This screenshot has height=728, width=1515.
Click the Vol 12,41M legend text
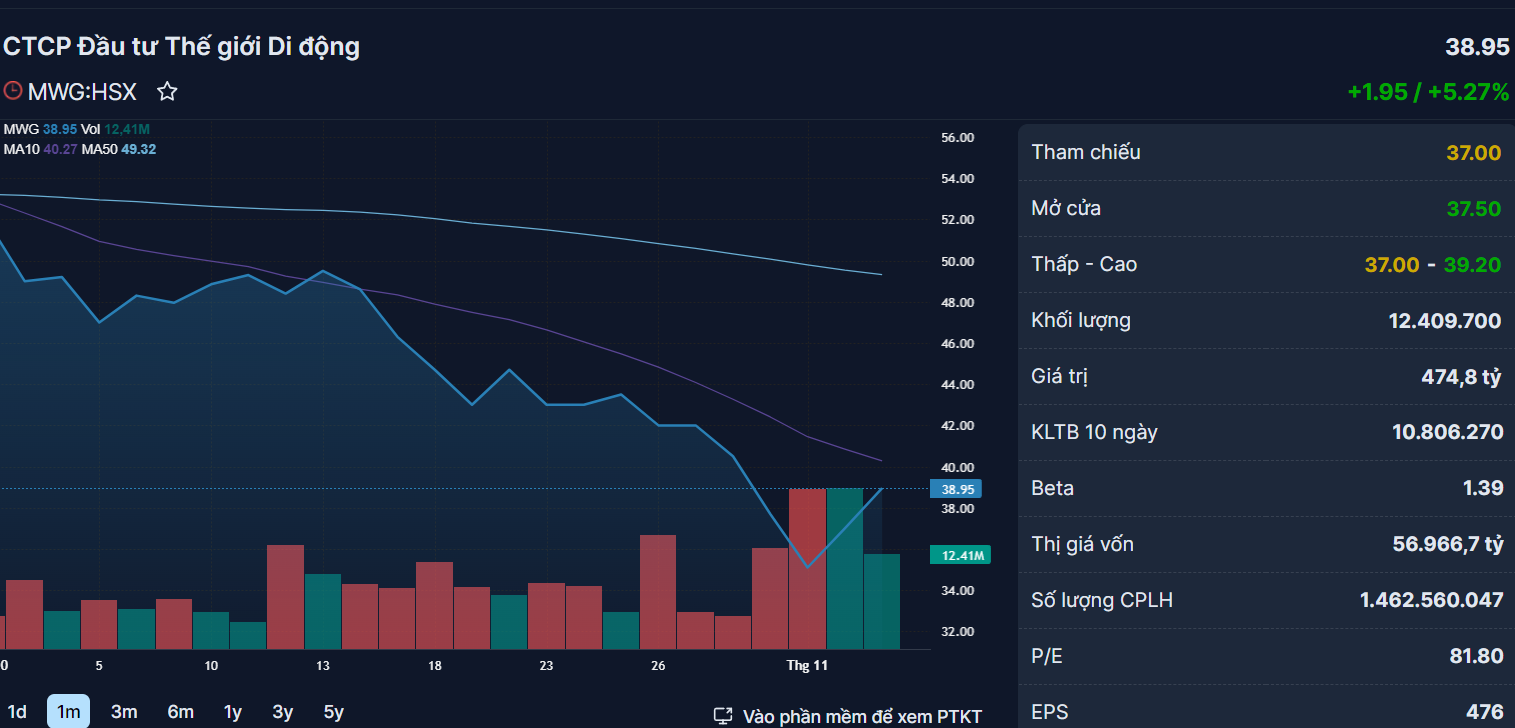[116, 129]
